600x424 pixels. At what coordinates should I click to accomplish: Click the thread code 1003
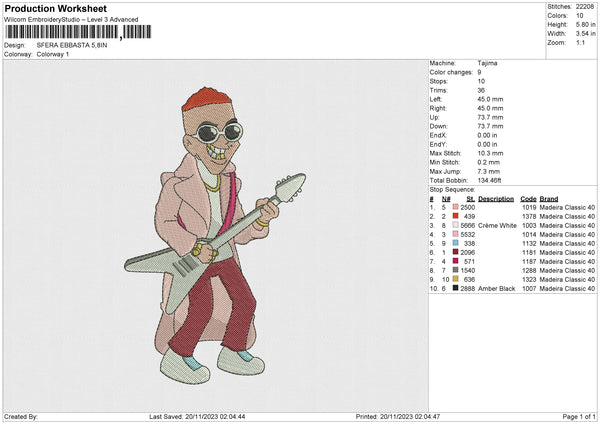click(529, 225)
